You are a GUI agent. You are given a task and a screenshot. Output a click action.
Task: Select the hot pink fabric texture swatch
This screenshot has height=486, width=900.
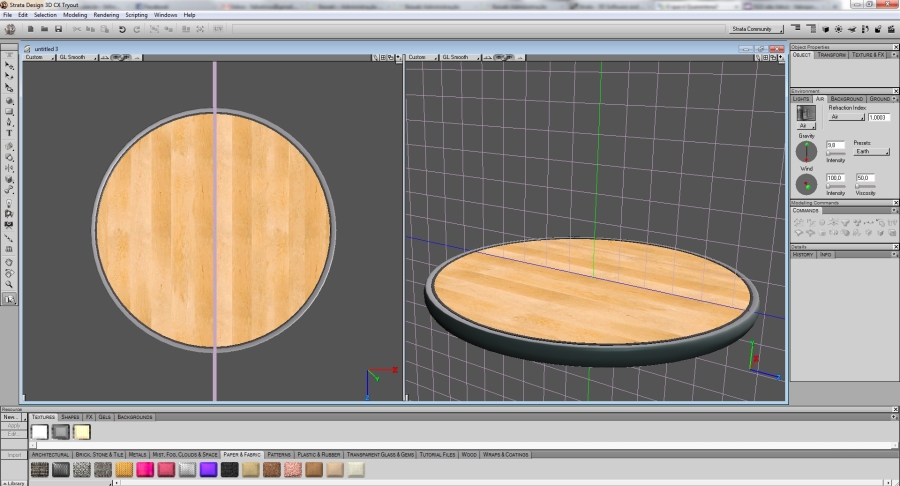145,470
